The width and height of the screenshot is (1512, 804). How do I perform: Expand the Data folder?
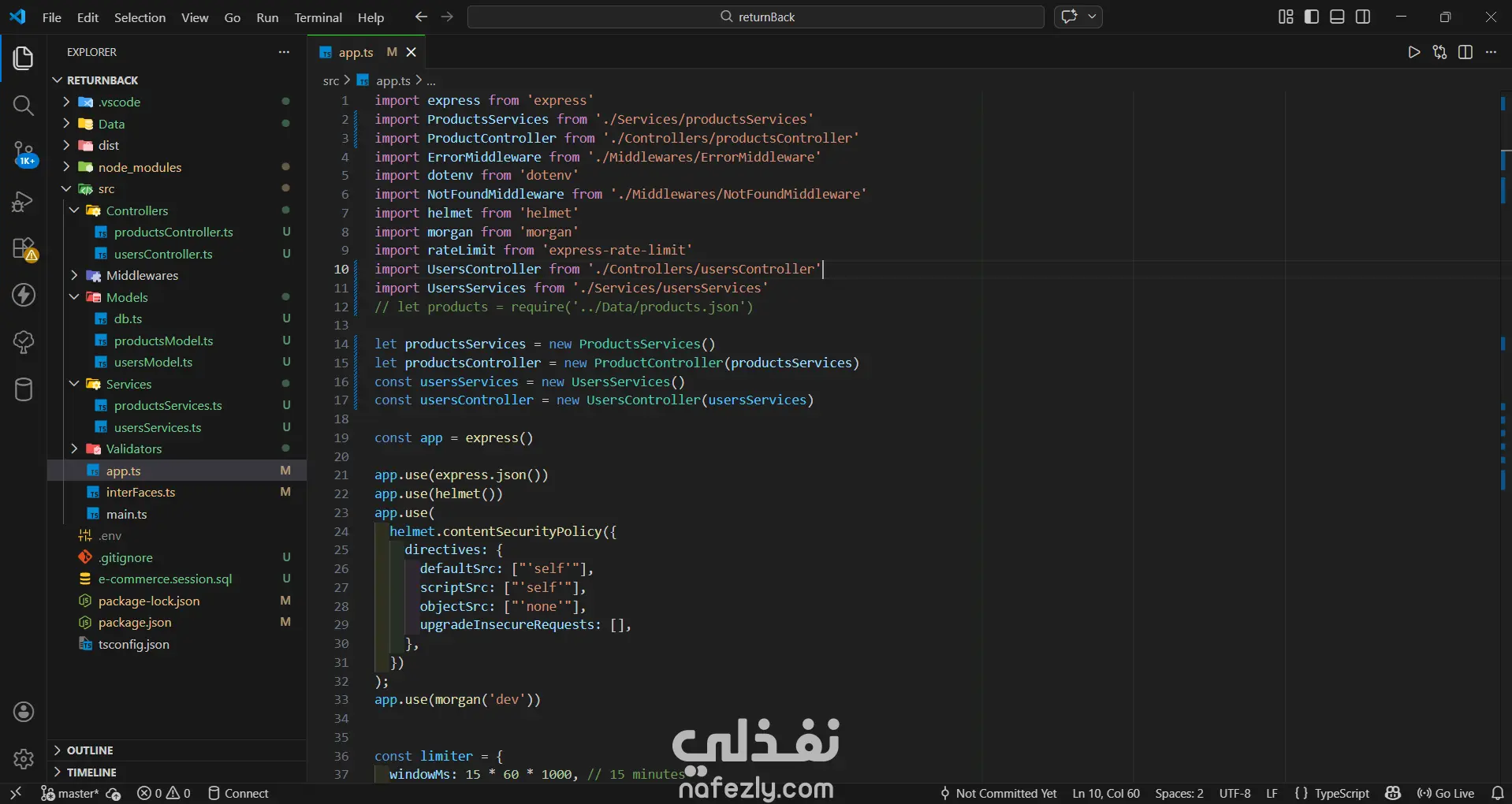66,124
